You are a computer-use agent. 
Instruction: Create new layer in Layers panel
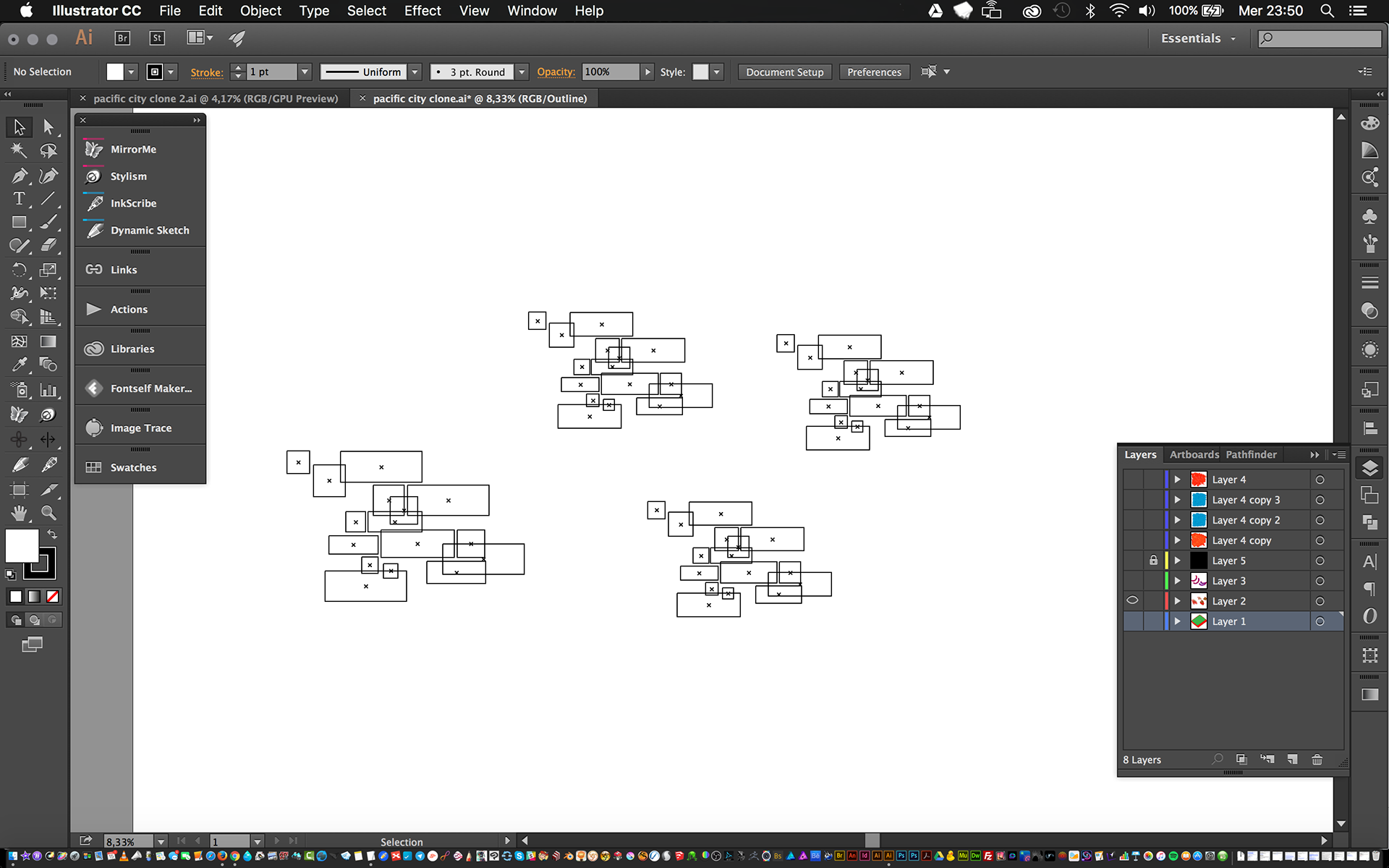coord(1292,759)
